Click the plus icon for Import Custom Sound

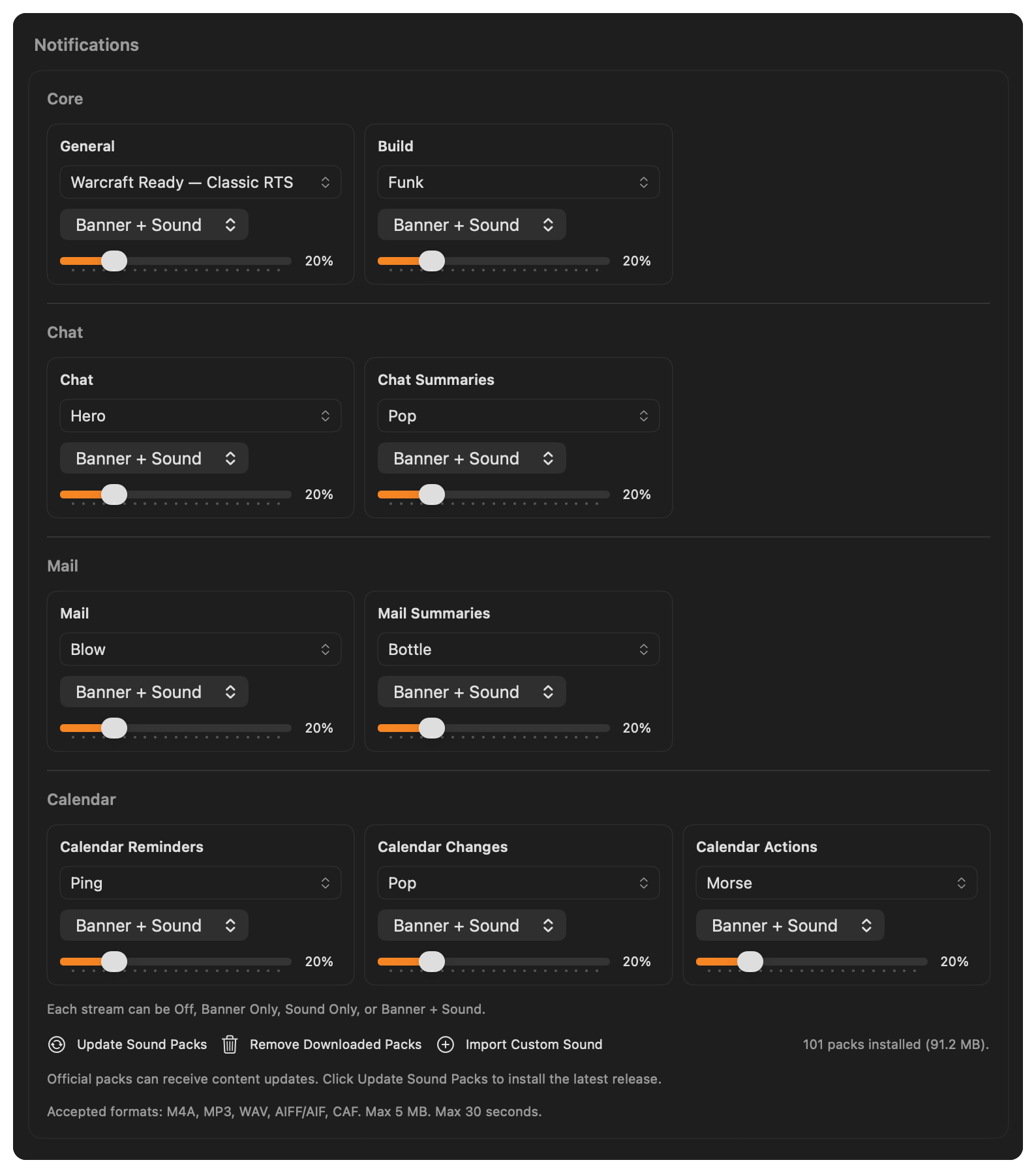(x=446, y=1044)
